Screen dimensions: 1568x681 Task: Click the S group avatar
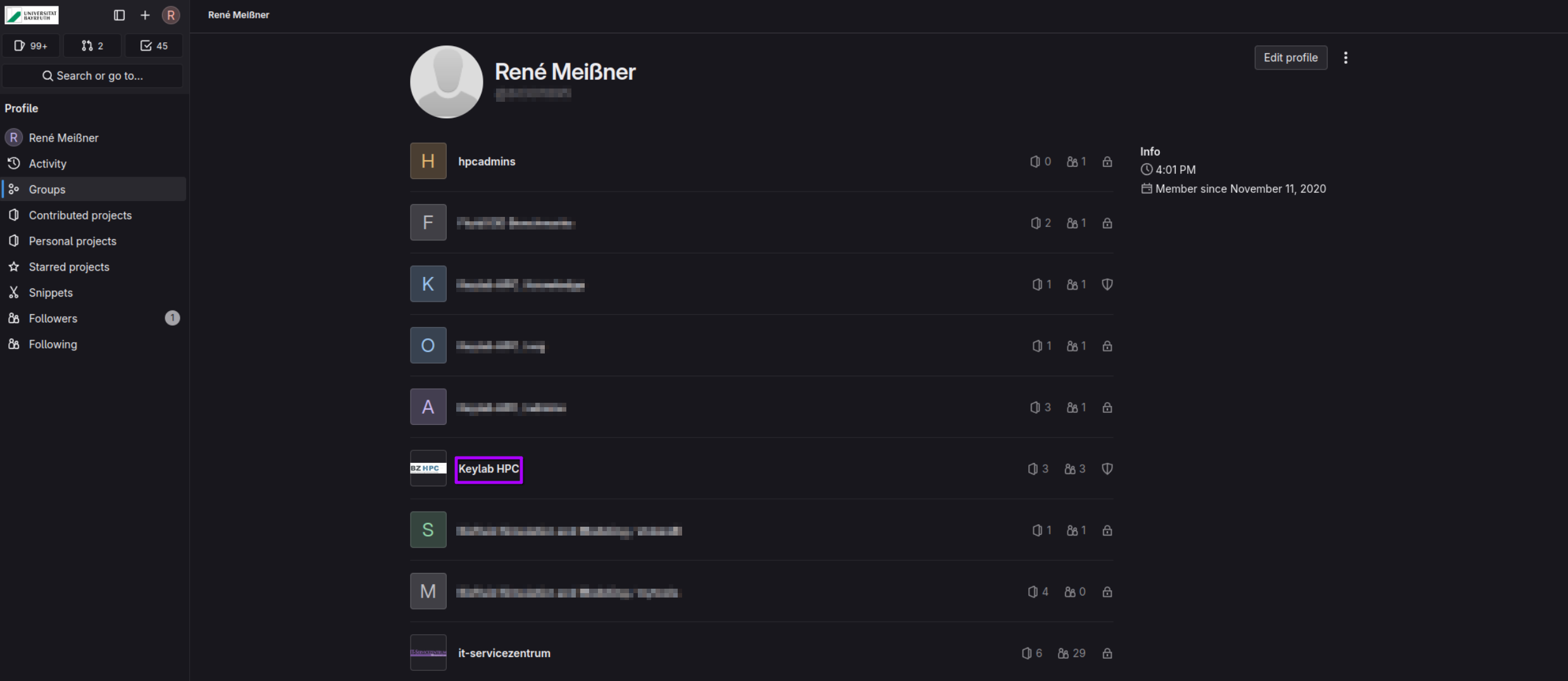coord(428,529)
